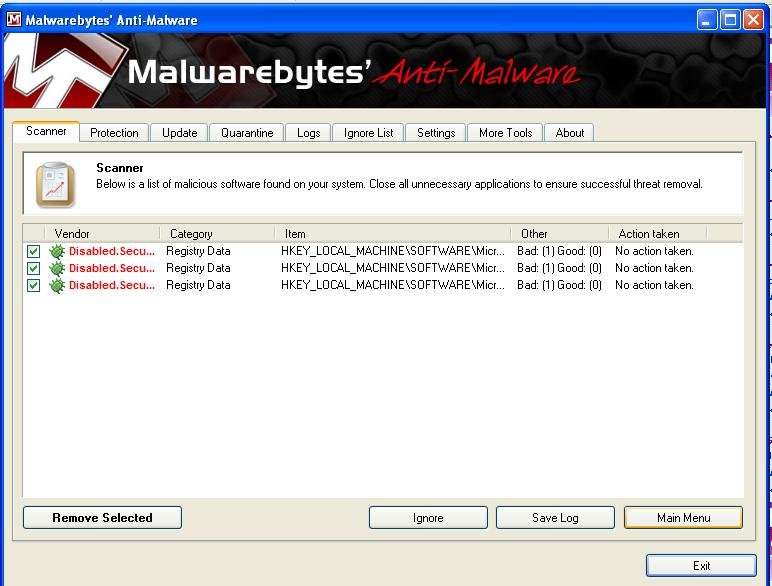Viewport: 772px width, 586px height.
Task: Uncheck the first Disabled.Secu... entry checkbox
Action: click(33, 251)
